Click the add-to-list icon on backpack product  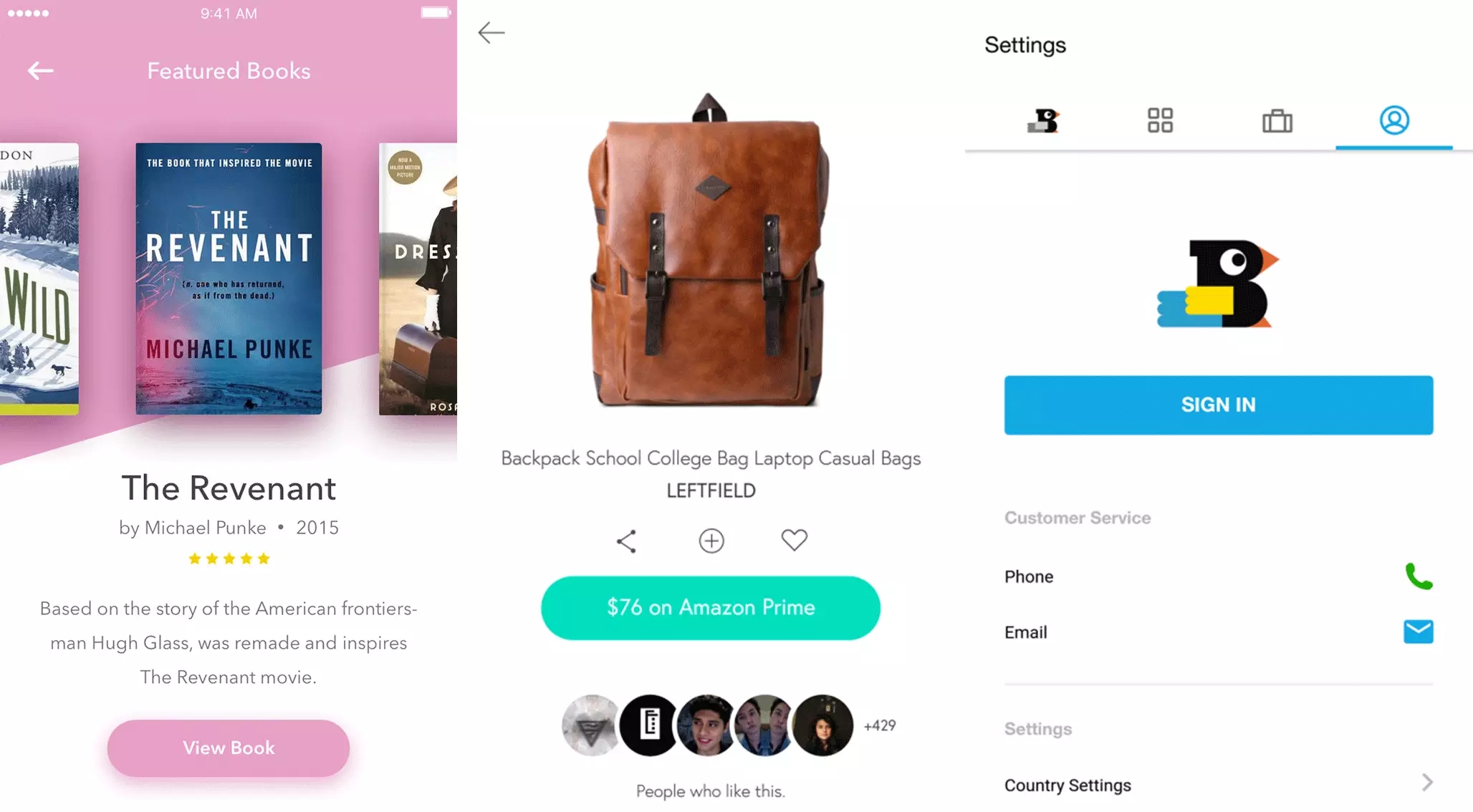(711, 541)
